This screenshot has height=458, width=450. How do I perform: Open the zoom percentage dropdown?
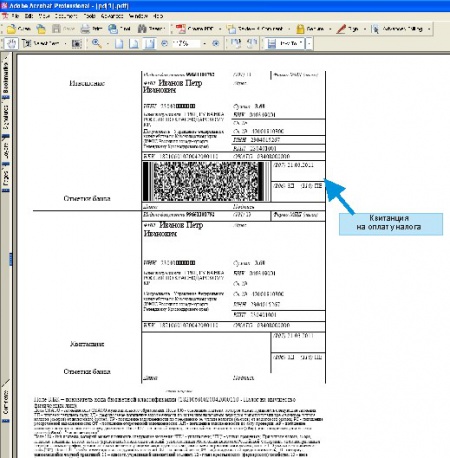point(204,43)
